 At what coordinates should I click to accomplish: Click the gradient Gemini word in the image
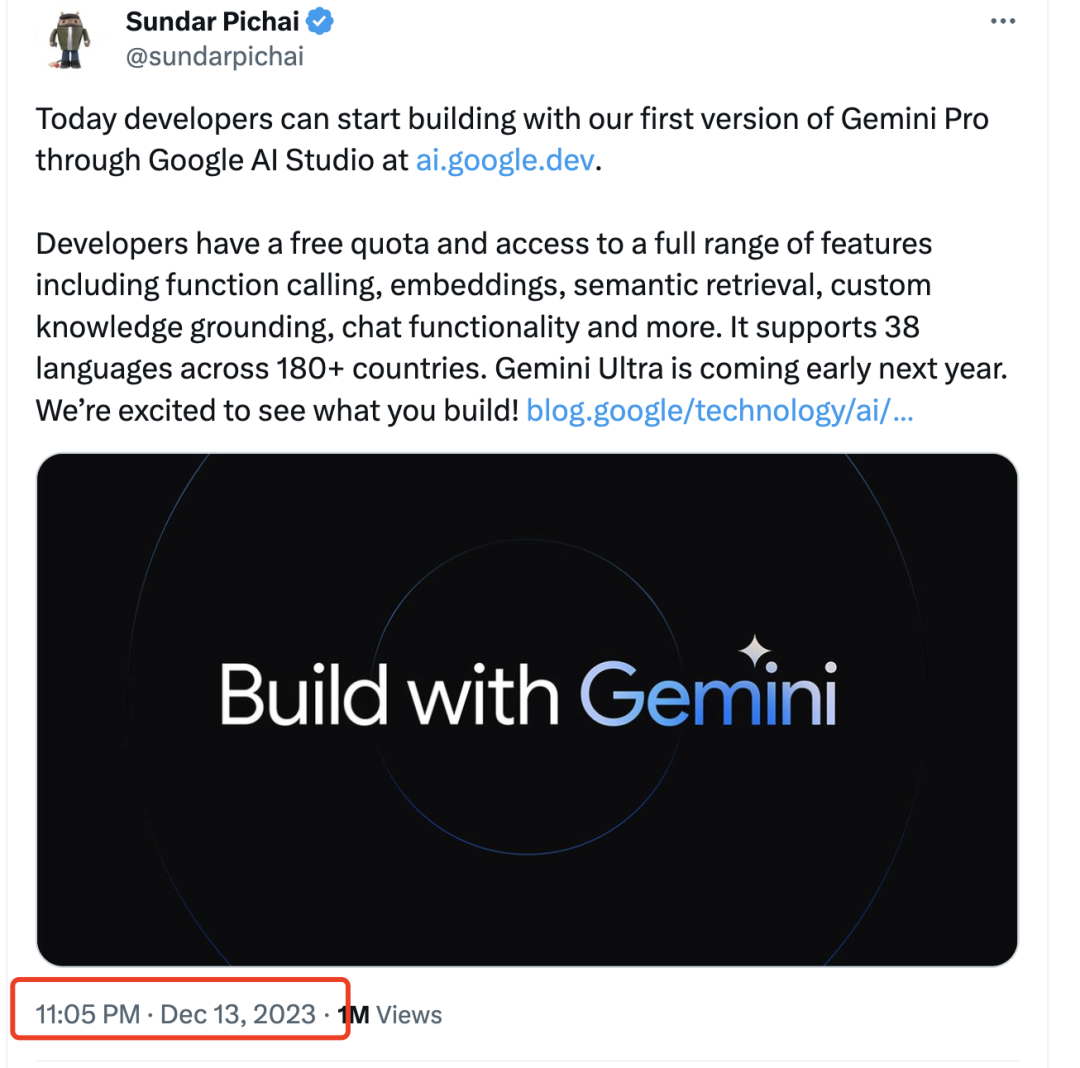[707, 694]
